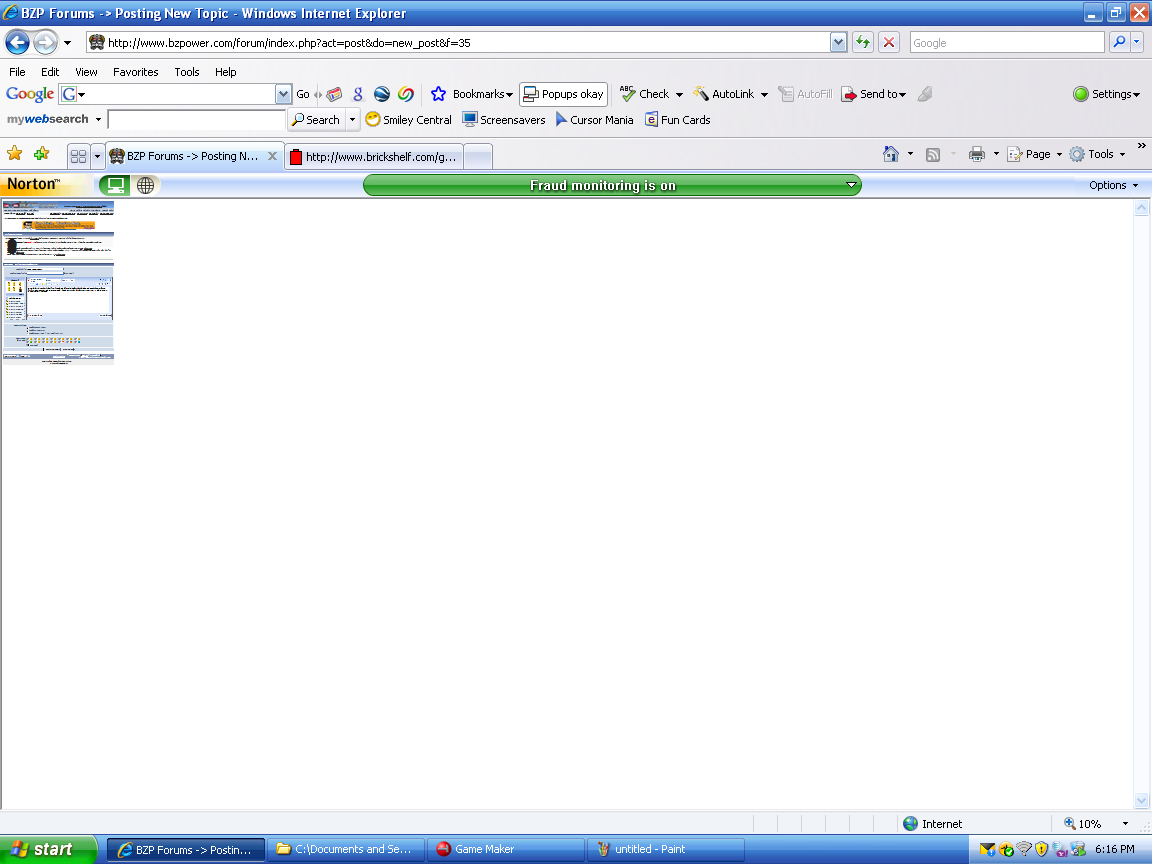Click the Cursor Mania toolbar link
1152x864 pixels.
coord(594,120)
